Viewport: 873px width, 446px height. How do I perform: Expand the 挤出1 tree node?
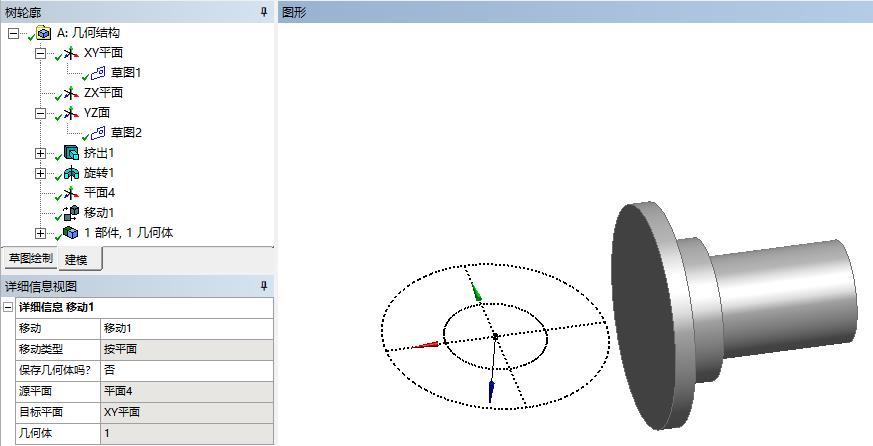point(41,153)
